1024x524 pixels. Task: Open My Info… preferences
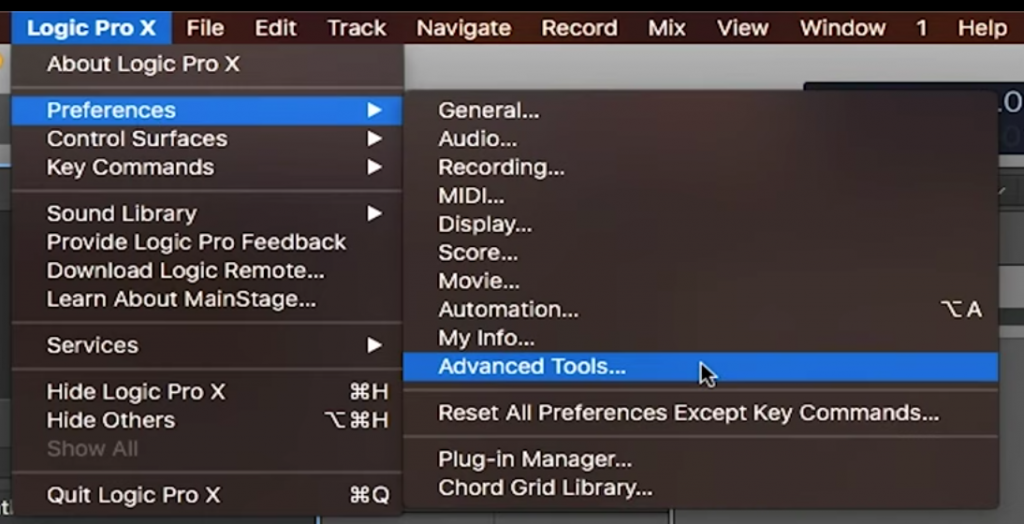pos(701,338)
